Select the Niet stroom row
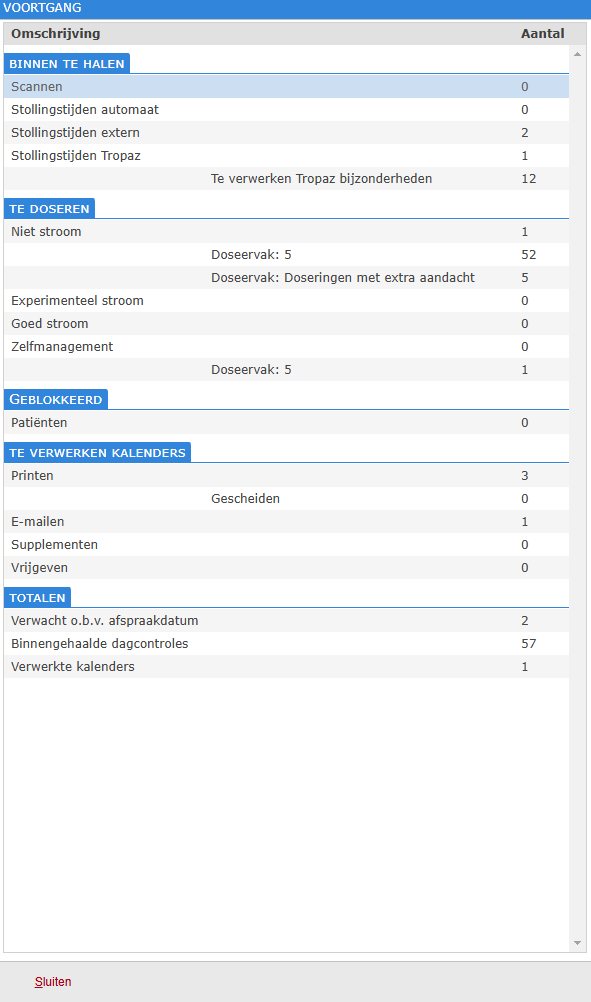591x1002 pixels. (286, 231)
